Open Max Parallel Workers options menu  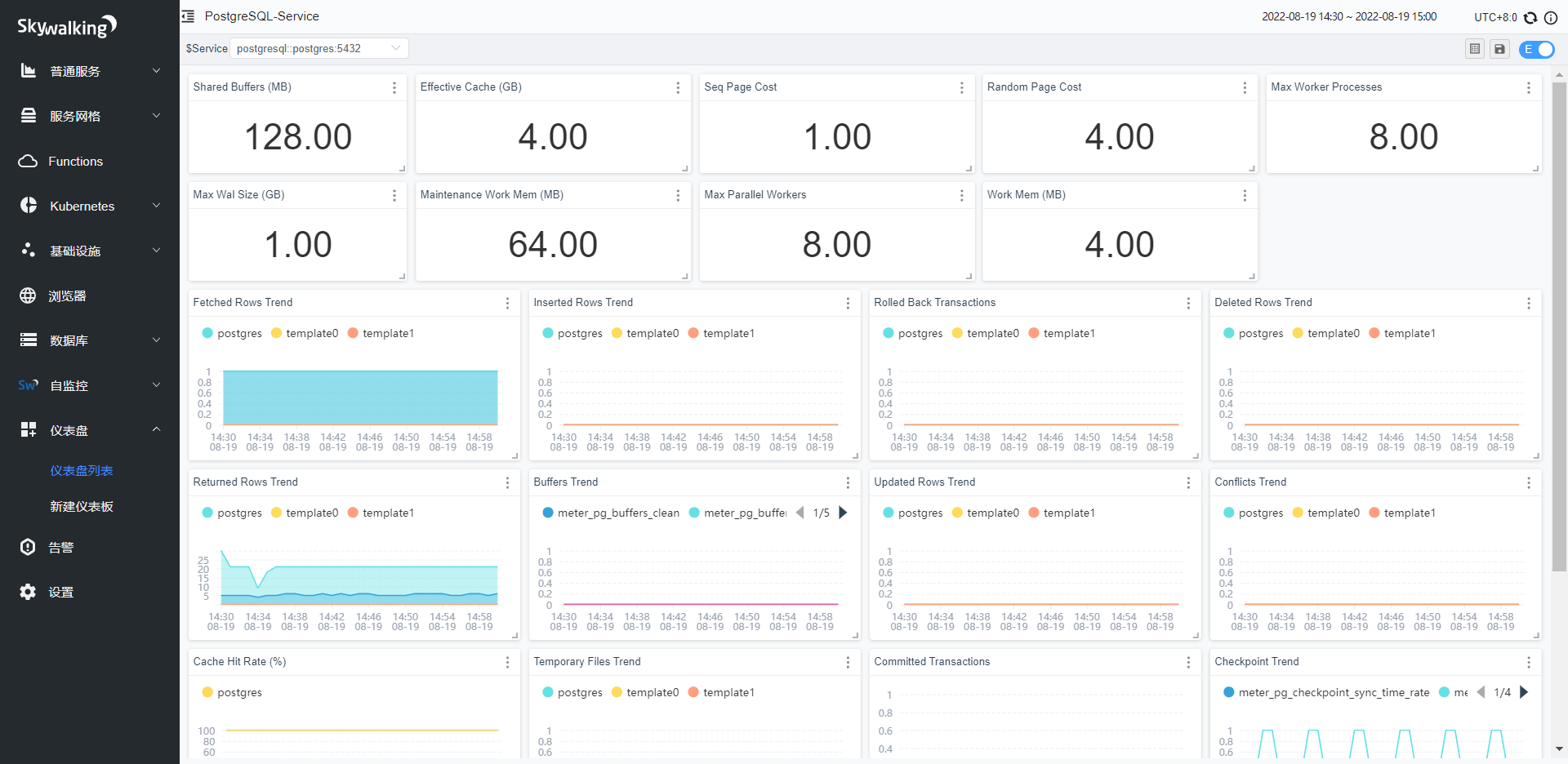[961, 195]
